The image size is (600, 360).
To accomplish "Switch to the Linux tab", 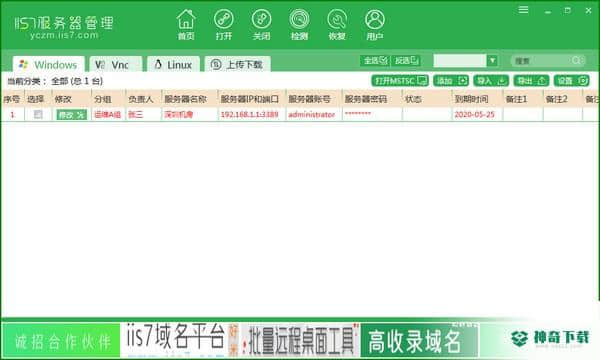I will 173,64.
